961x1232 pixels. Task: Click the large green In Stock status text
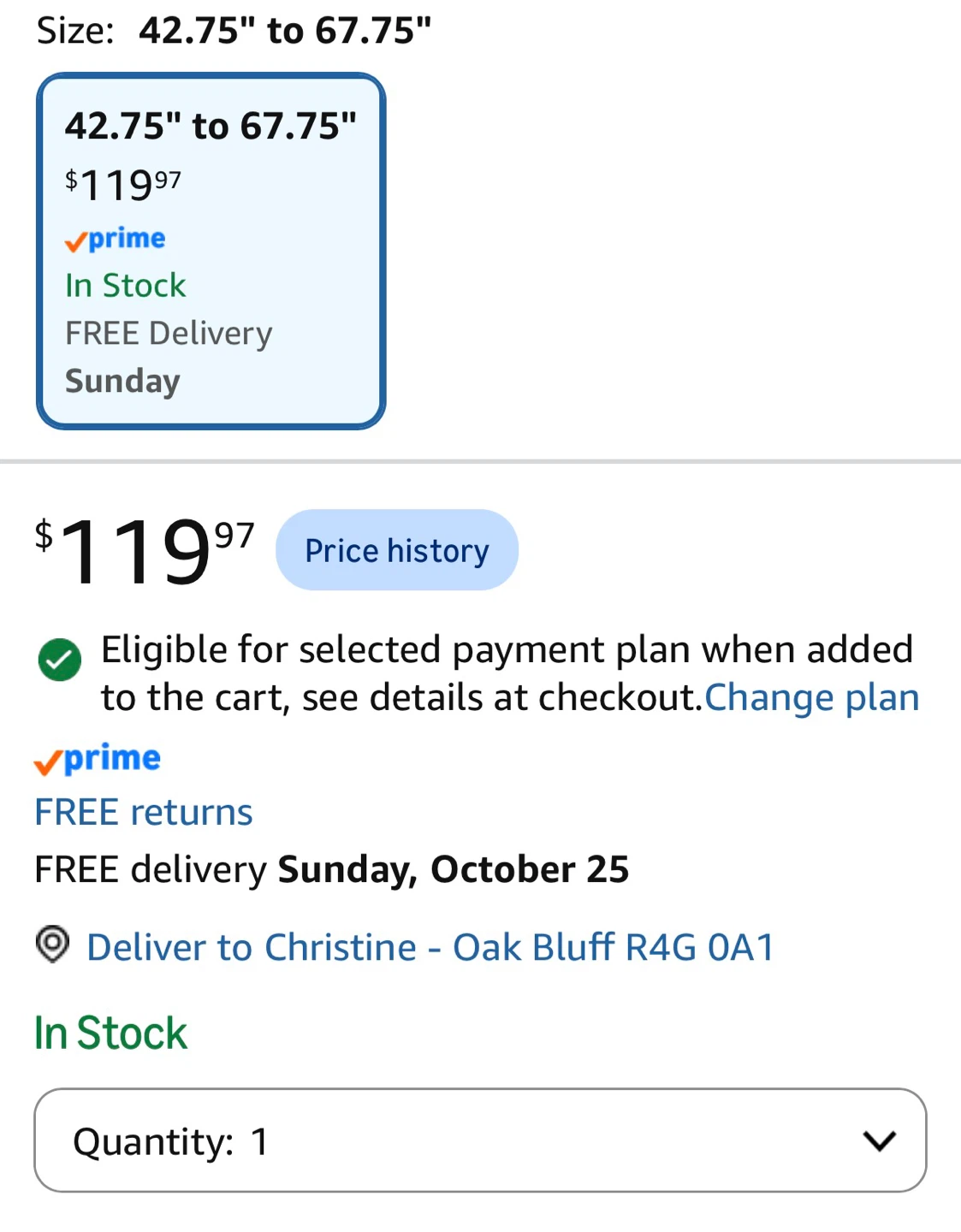coord(110,1033)
